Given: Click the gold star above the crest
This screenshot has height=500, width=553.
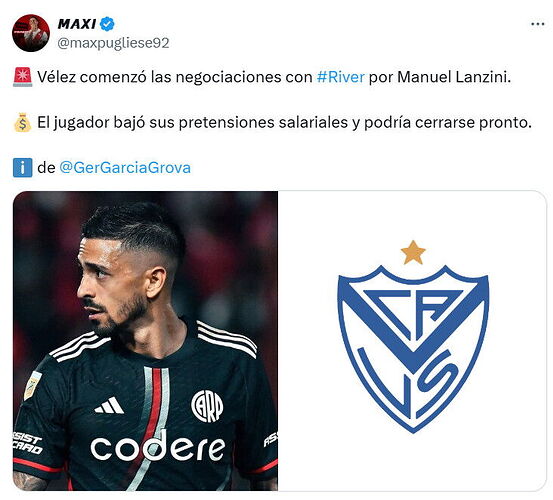Looking at the screenshot, I should click(x=413, y=252).
